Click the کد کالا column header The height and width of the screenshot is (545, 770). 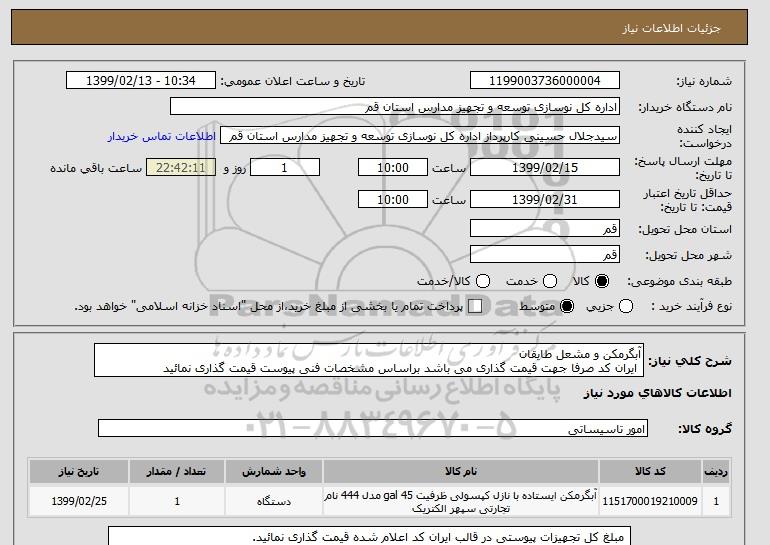point(650,471)
